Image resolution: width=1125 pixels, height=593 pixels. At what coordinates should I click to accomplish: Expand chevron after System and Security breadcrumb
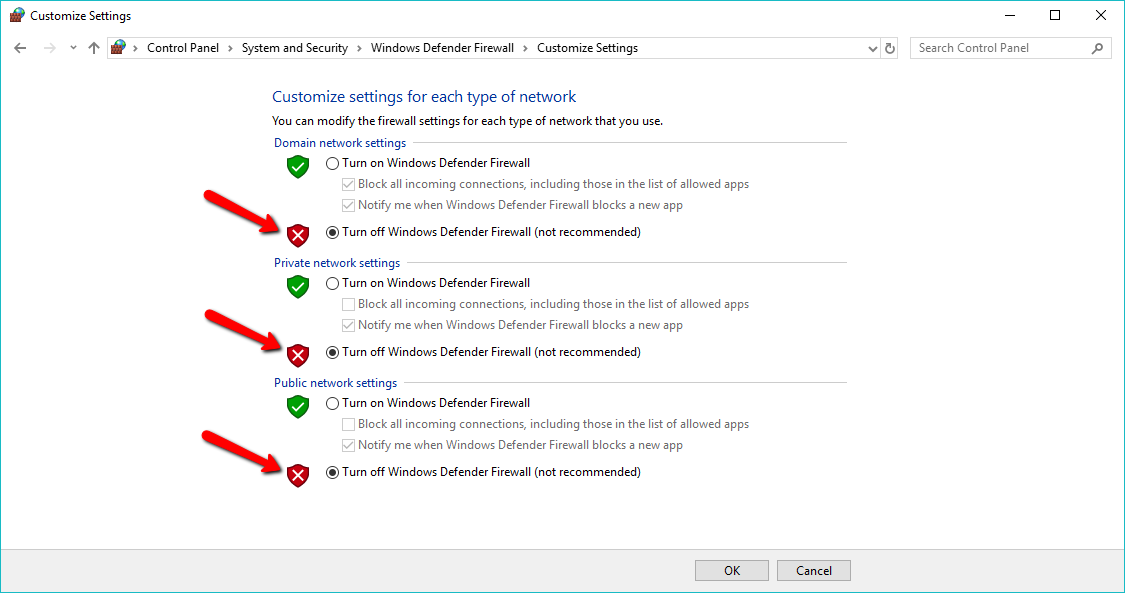[x=359, y=48]
